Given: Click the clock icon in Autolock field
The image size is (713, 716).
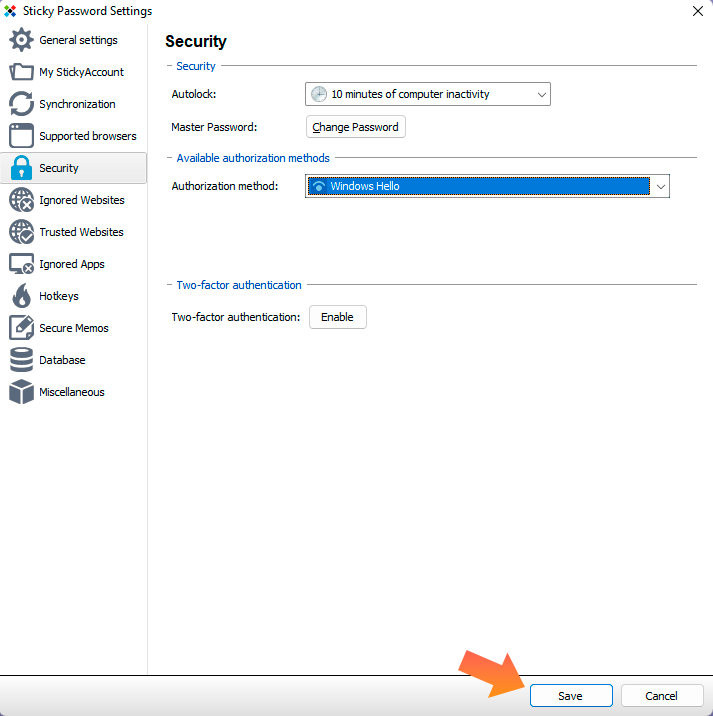Looking at the screenshot, I should (x=319, y=94).
